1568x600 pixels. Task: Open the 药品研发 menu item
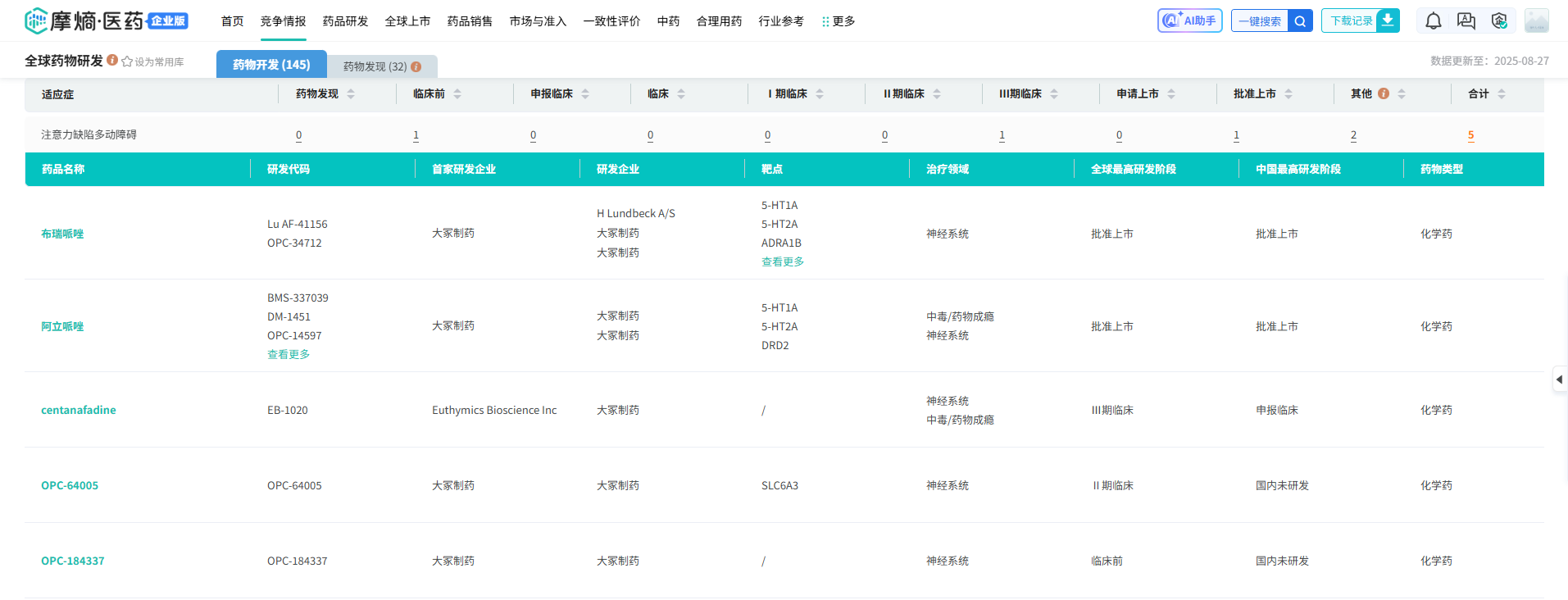point(345,21)
